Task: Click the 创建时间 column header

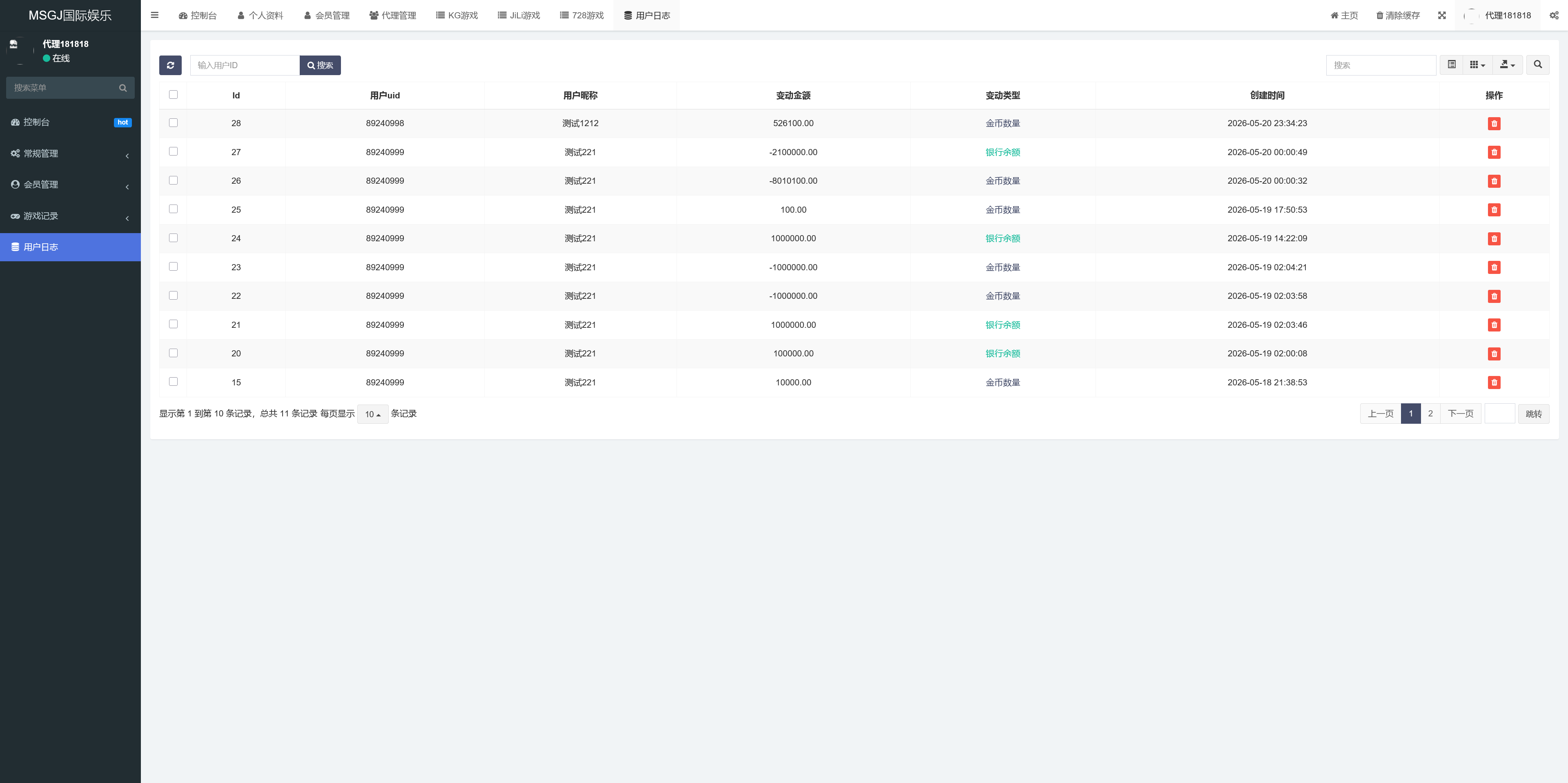Action: point(1267,96)
